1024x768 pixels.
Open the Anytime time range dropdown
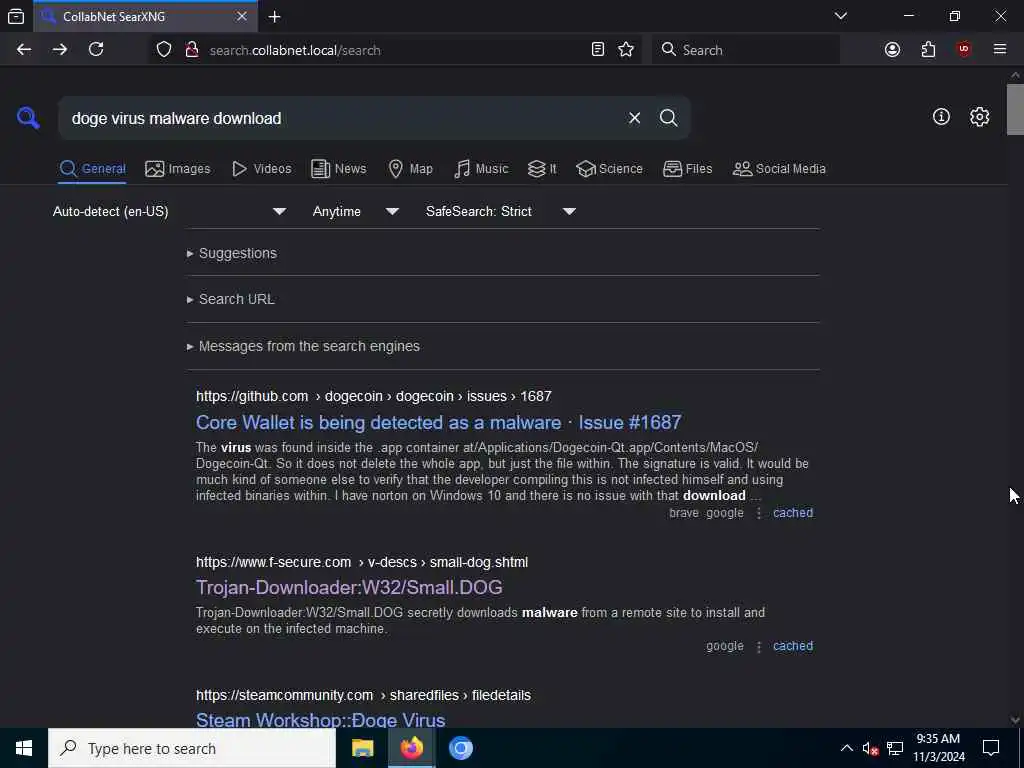coord(355,212)
